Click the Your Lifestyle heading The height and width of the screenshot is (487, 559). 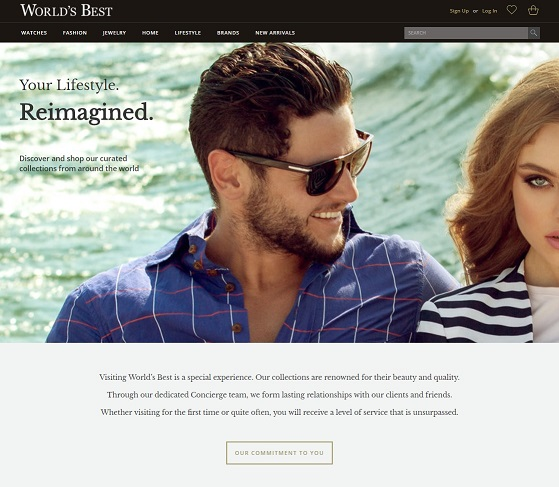coord(69,85)
